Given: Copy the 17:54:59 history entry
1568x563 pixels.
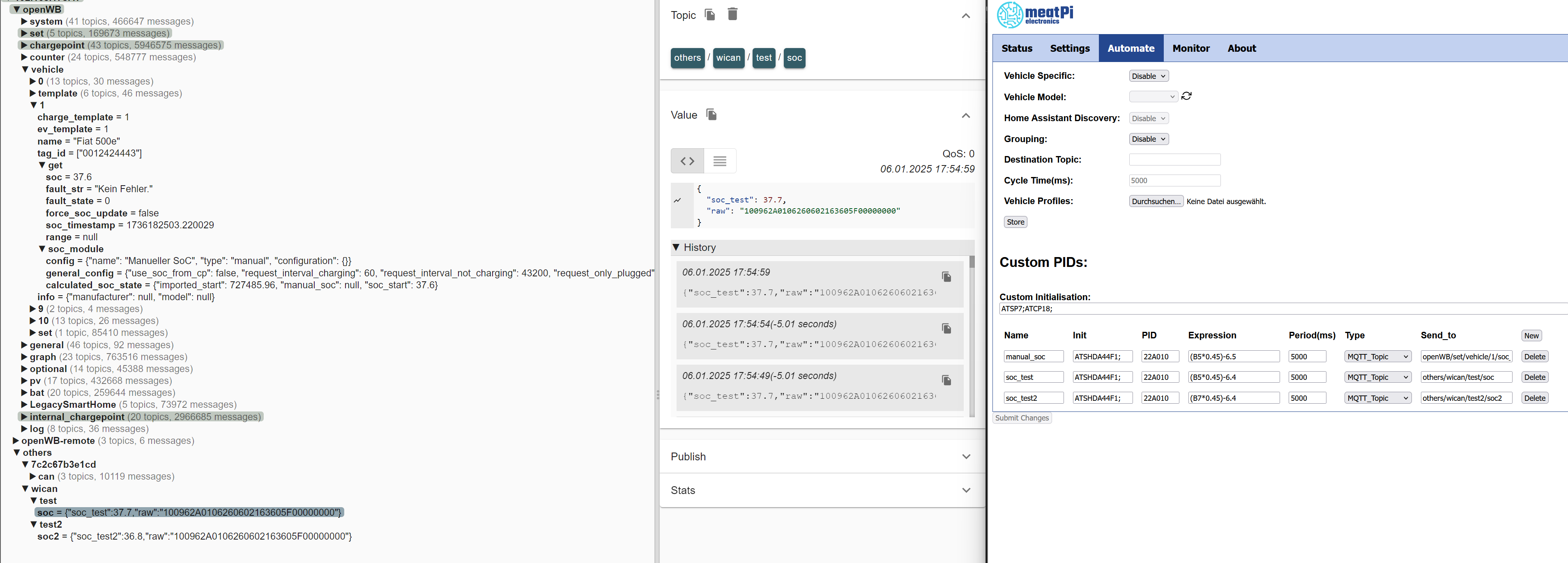Looking at the screenshot, I should tap(946, 277).
